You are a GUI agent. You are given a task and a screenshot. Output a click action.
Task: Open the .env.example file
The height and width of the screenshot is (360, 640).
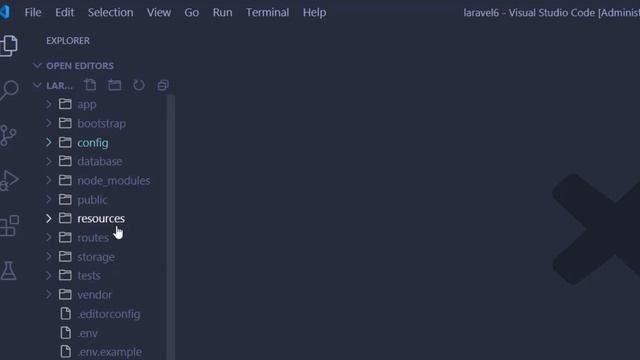coord(109,352)
